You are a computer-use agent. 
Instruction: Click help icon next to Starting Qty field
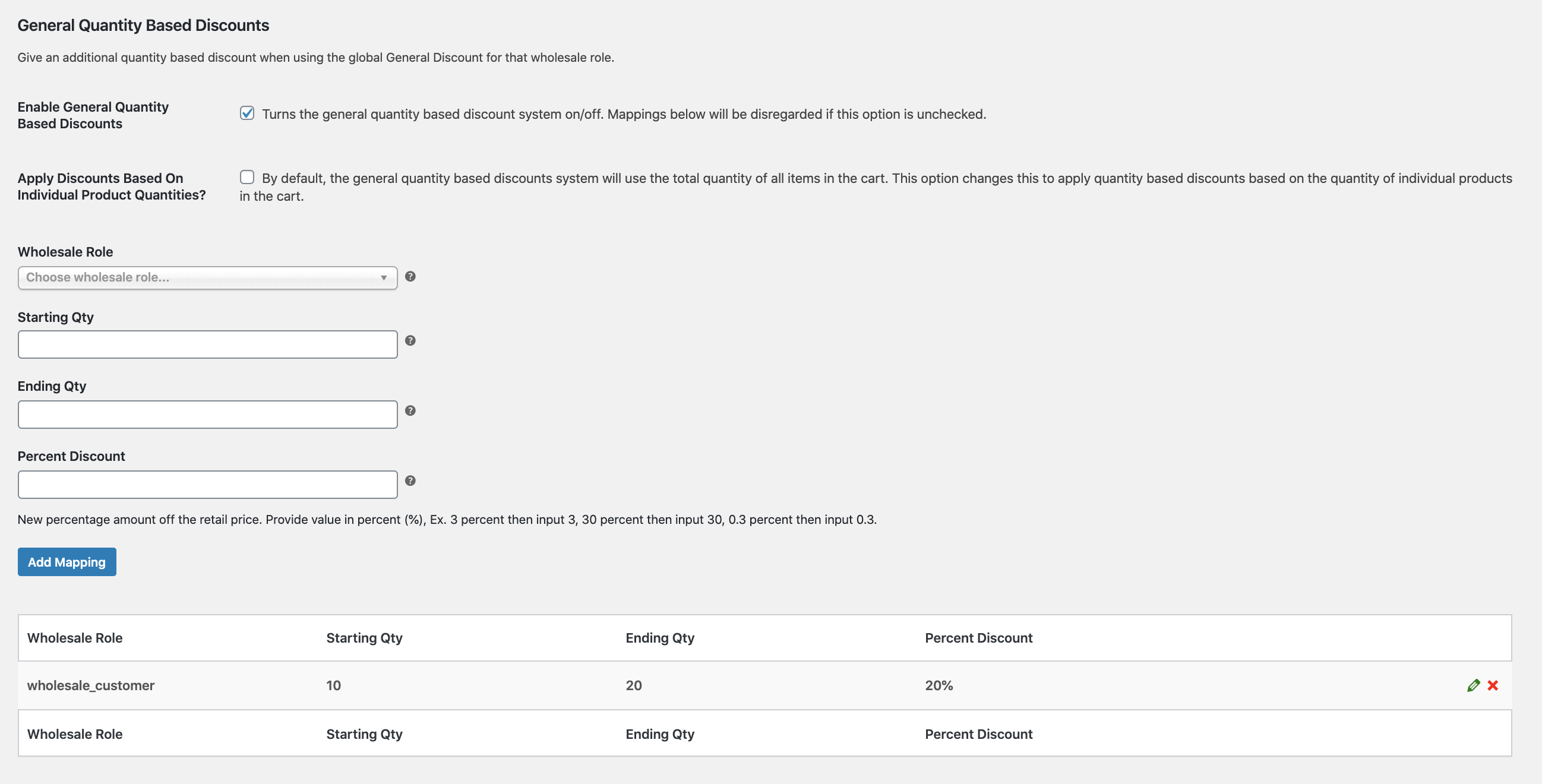point(410,340)
